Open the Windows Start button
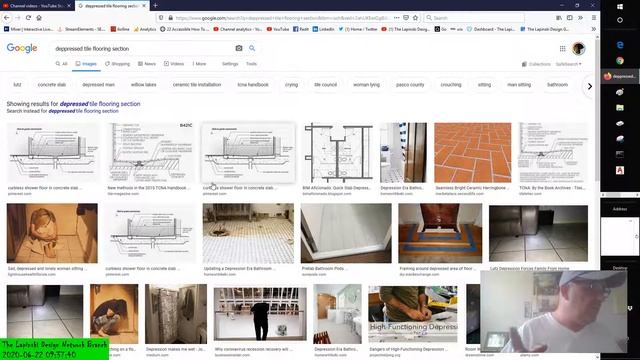 pyautogui.click(x=620, y=7)
